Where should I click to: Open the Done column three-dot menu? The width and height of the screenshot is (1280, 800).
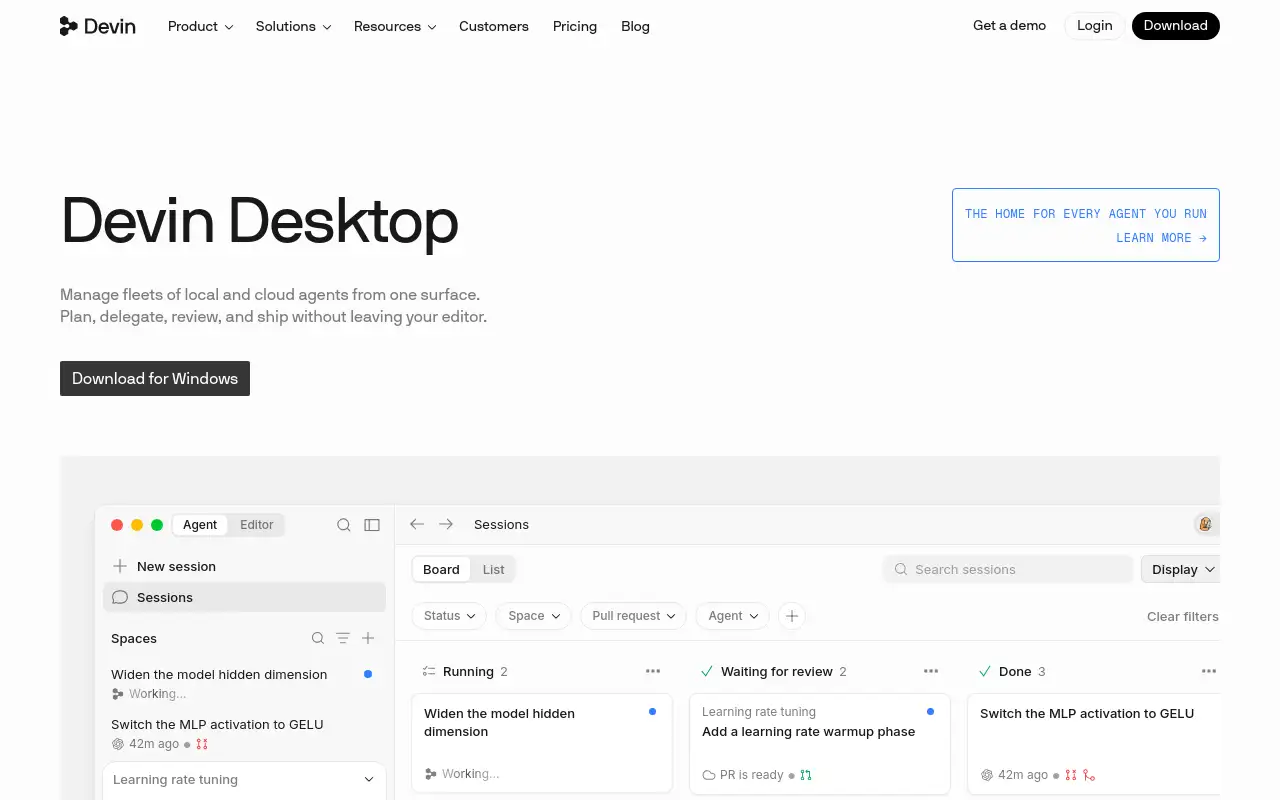[x=1209, y=671]
